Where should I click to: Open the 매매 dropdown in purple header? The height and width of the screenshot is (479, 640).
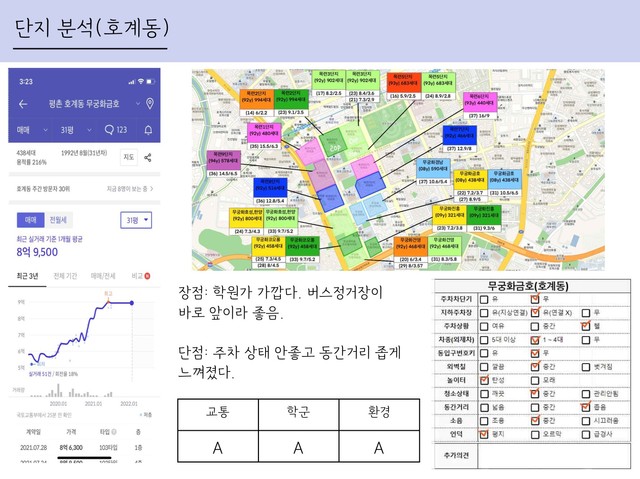click(x=32, y=130)
